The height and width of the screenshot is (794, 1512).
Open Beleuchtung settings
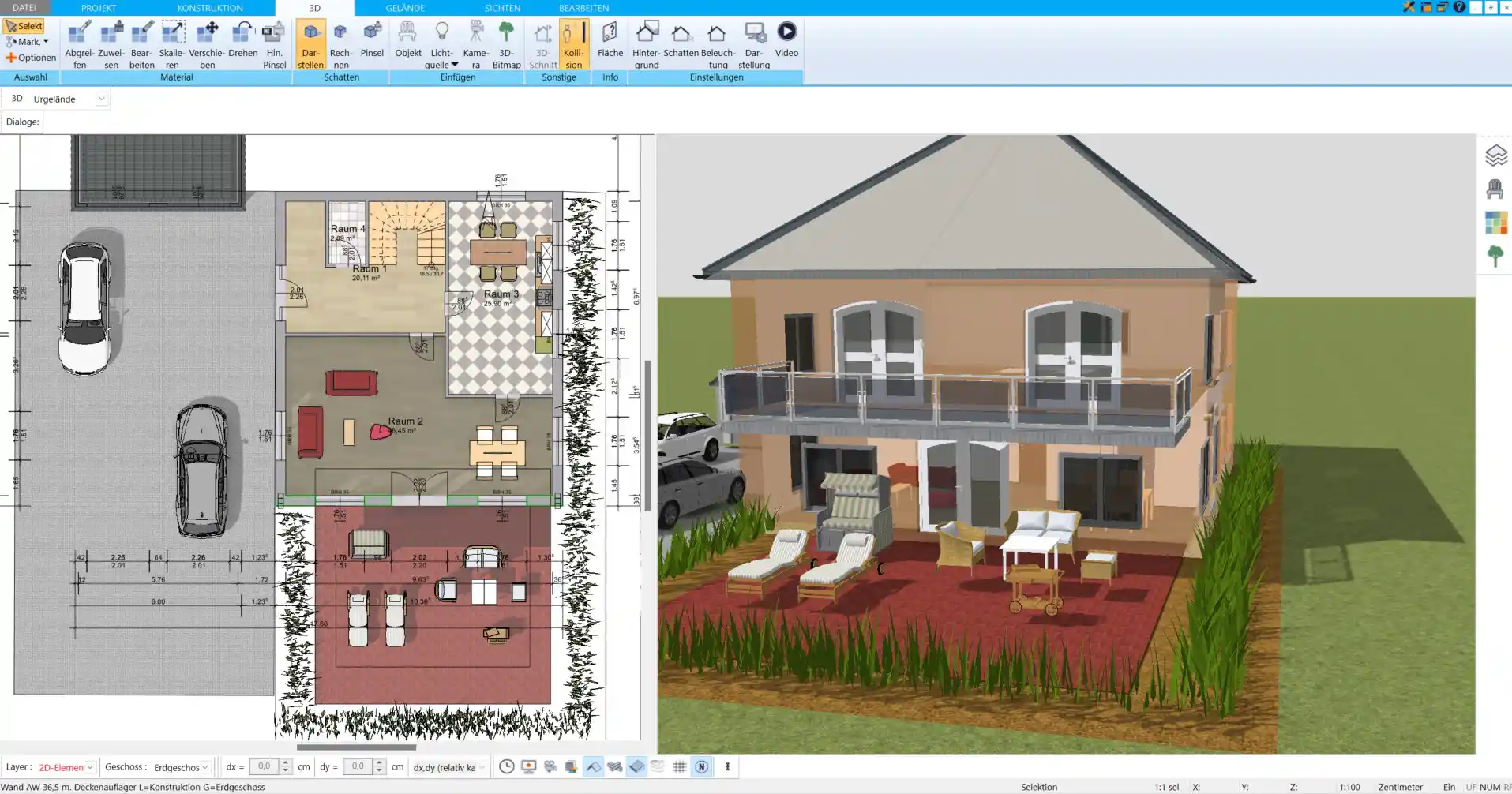[x=717, y=45]
